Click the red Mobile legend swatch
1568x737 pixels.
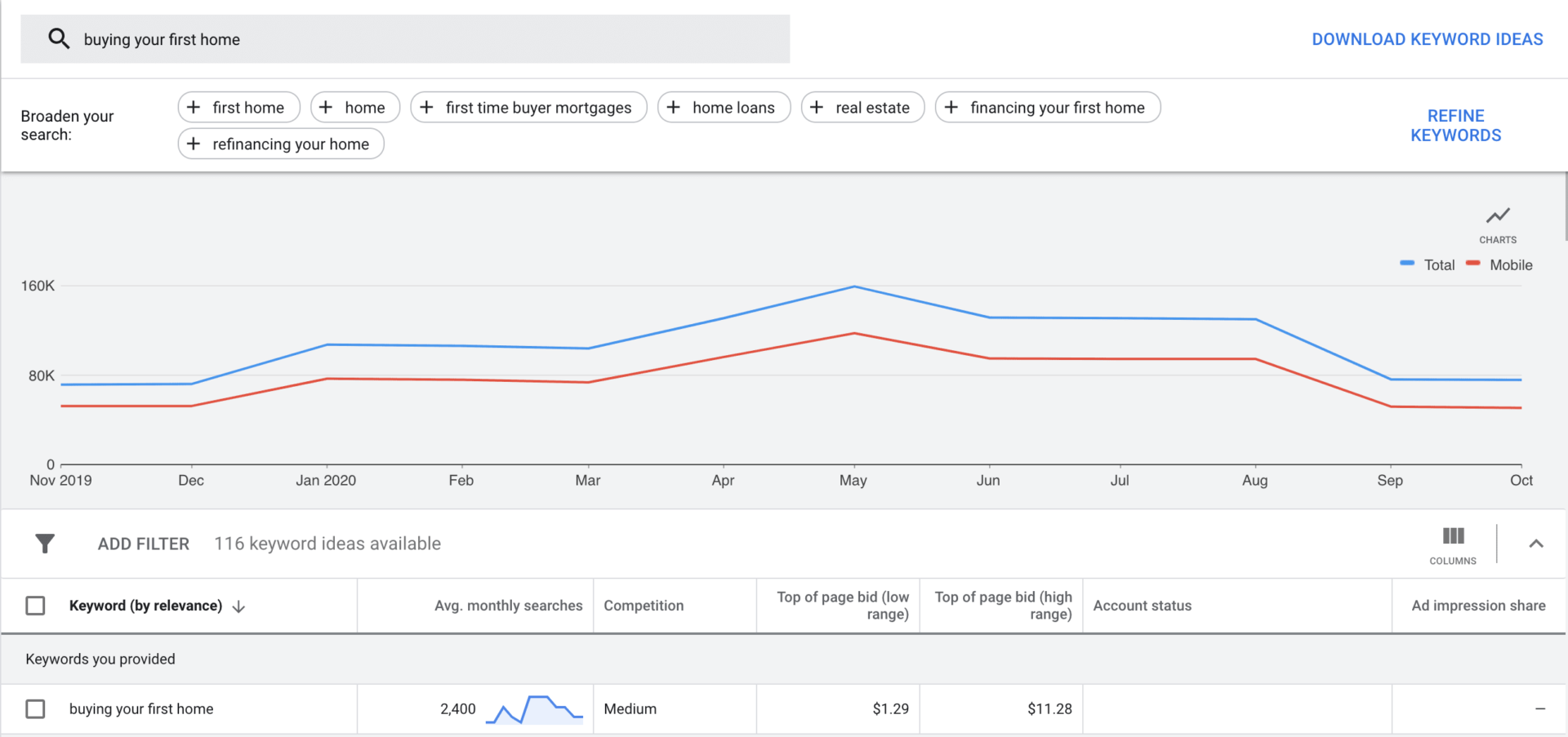click(1473, 264)
